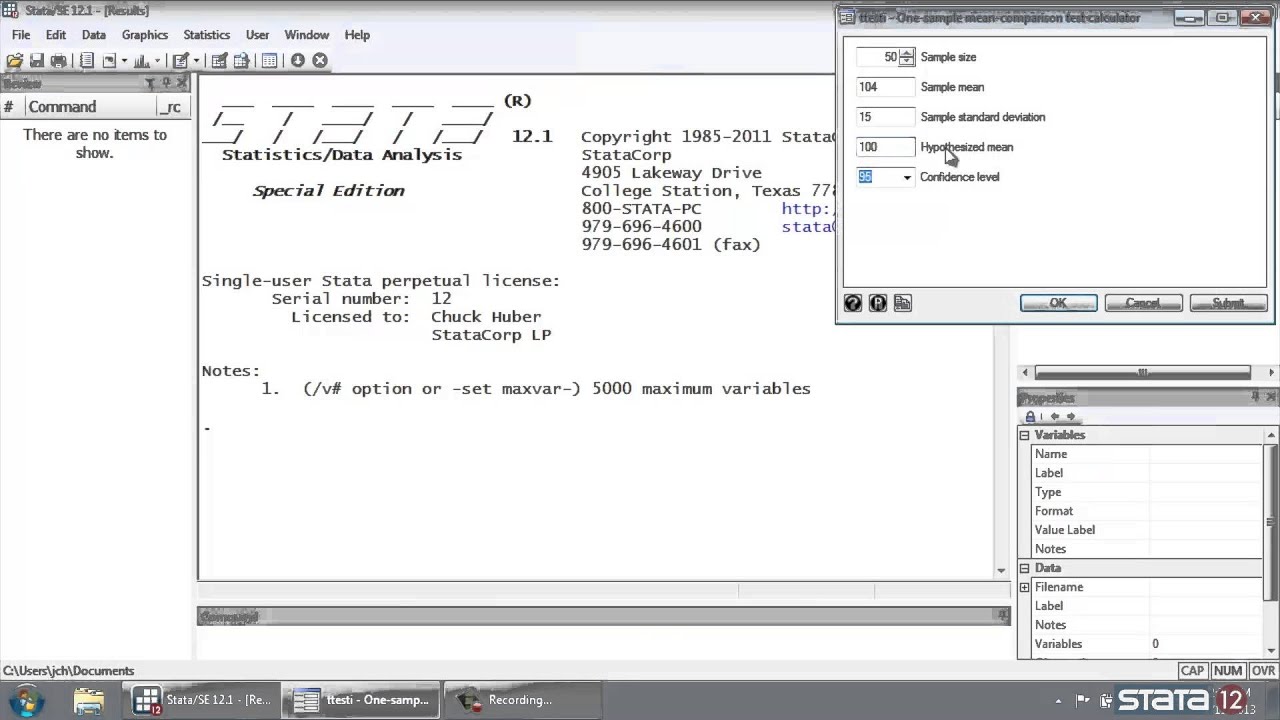Open the Viewer toolbar dropdown arrow
This screenshot has height=720, width=1280.
124,61
